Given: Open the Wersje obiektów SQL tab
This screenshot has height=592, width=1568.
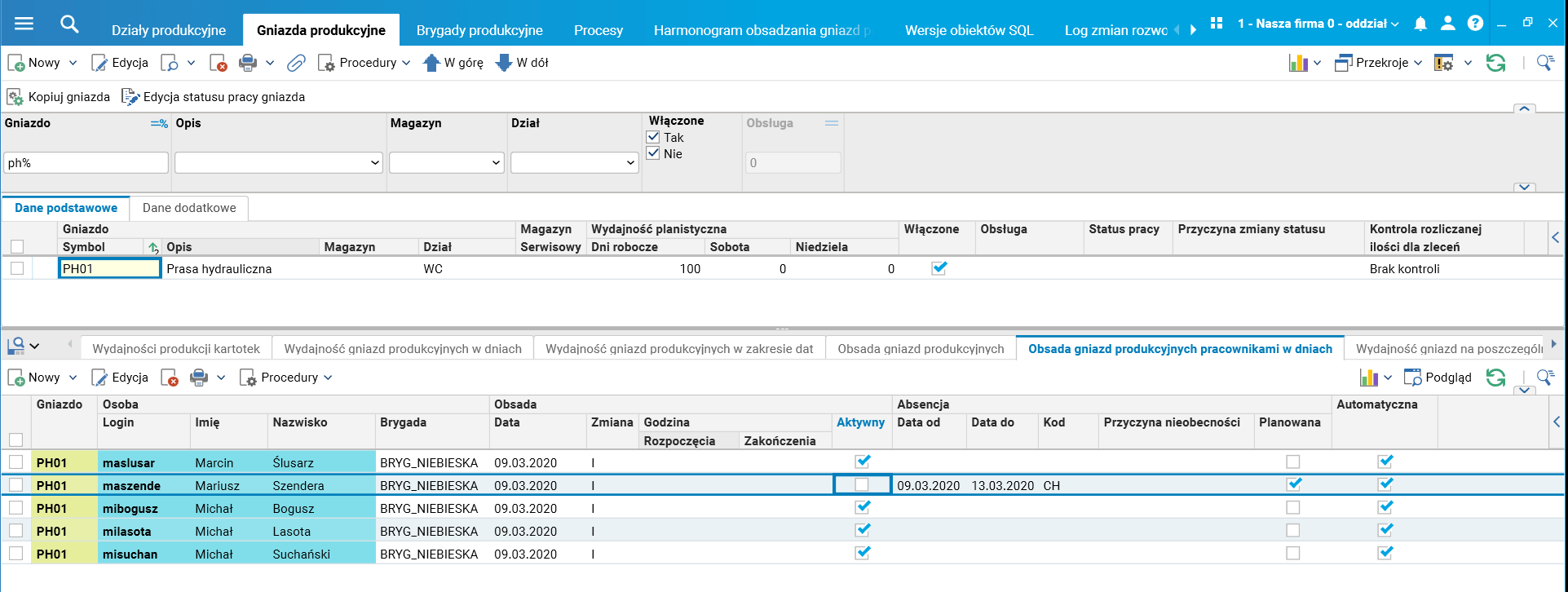Looking at the screenshot, I should click(970, 30).
